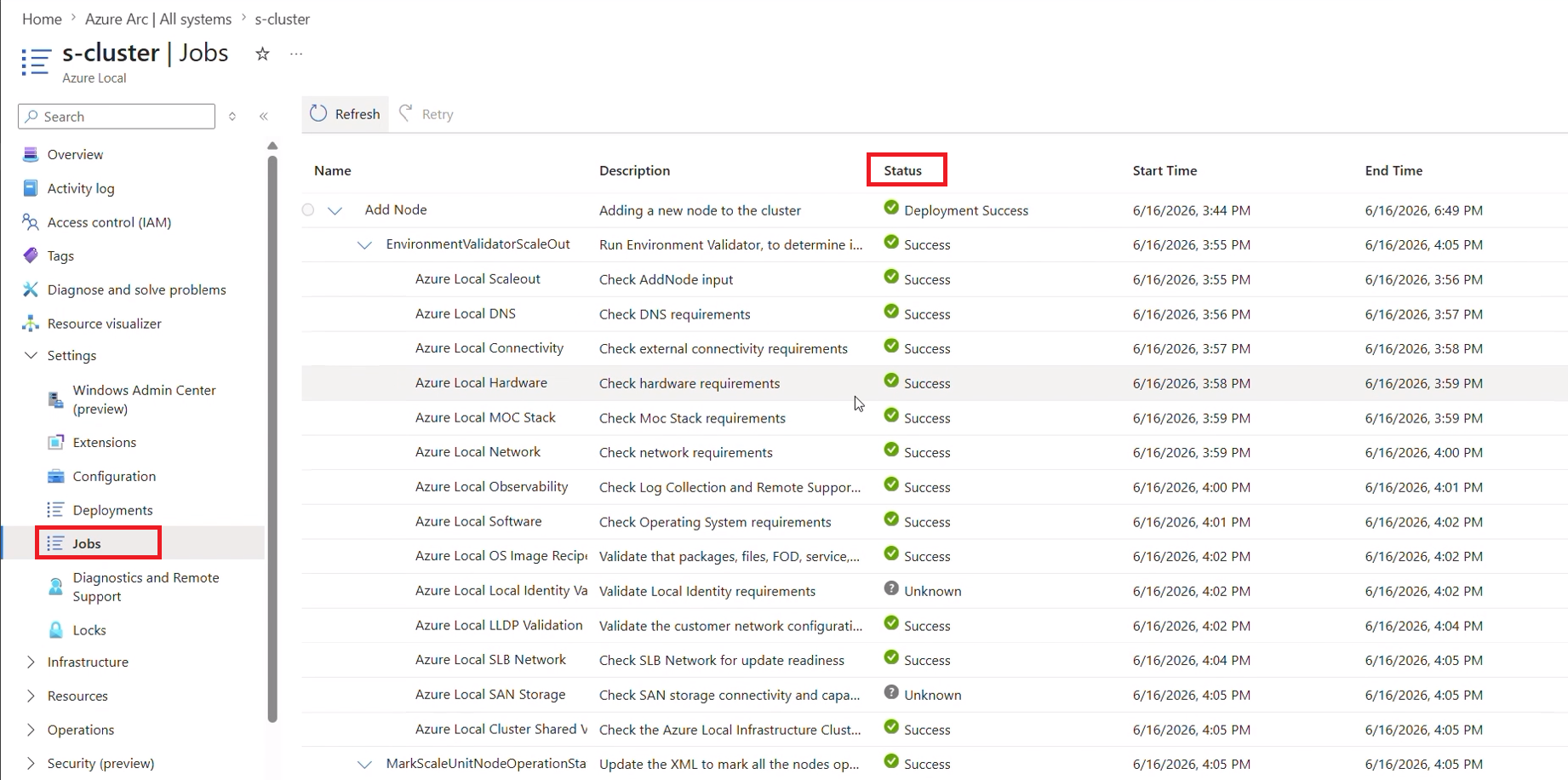Sort by the End Time column header

1394,170
